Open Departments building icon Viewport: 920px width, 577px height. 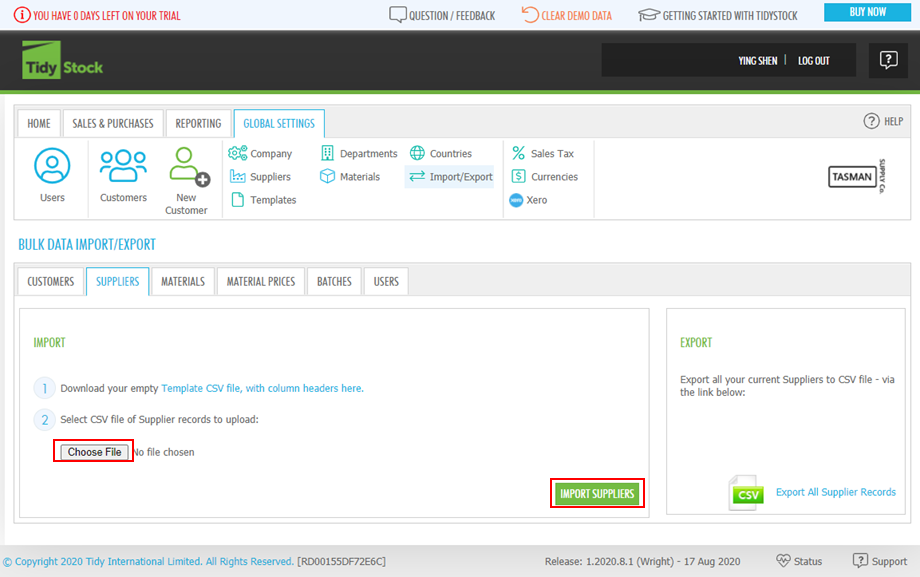[x=327, y=153]
